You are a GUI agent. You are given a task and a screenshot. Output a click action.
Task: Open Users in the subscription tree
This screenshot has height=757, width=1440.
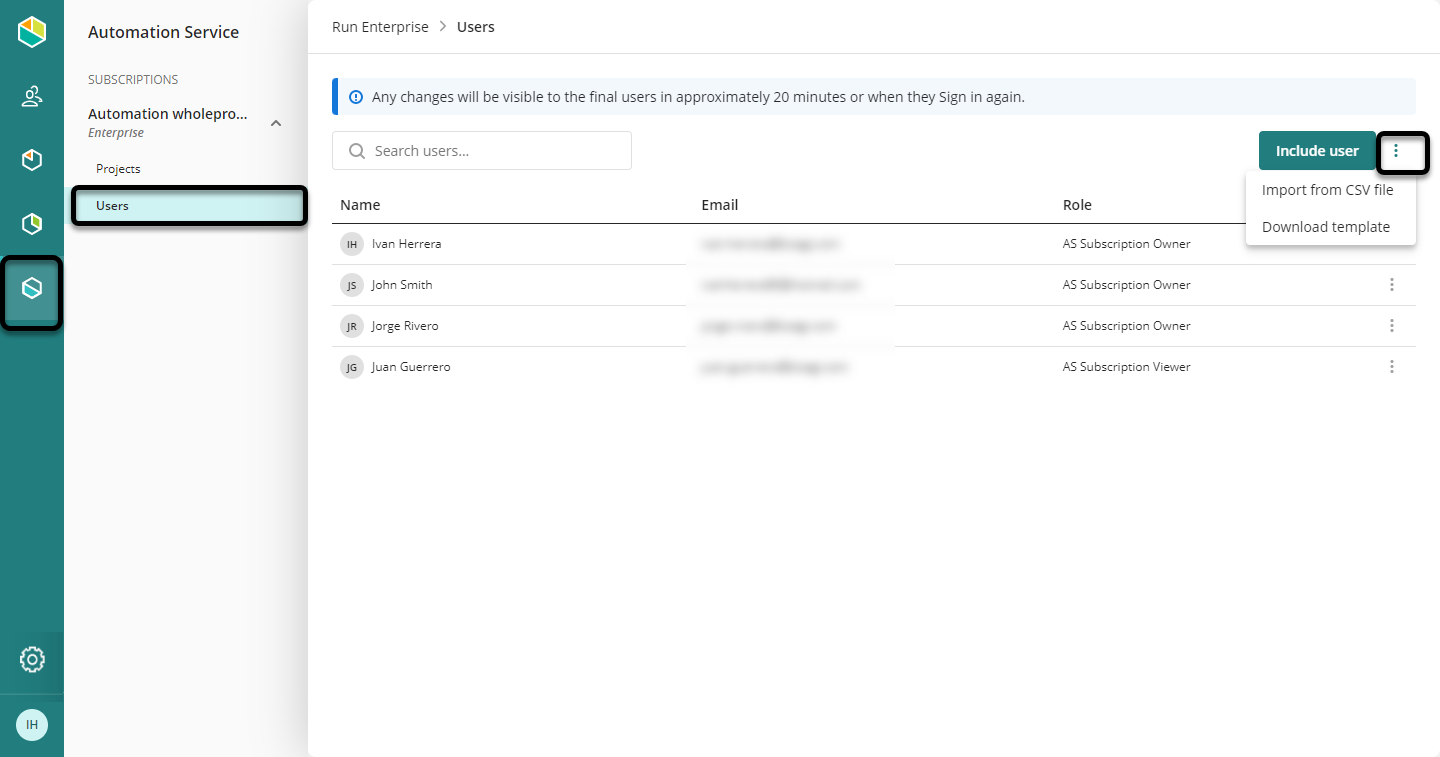[188, 206]
